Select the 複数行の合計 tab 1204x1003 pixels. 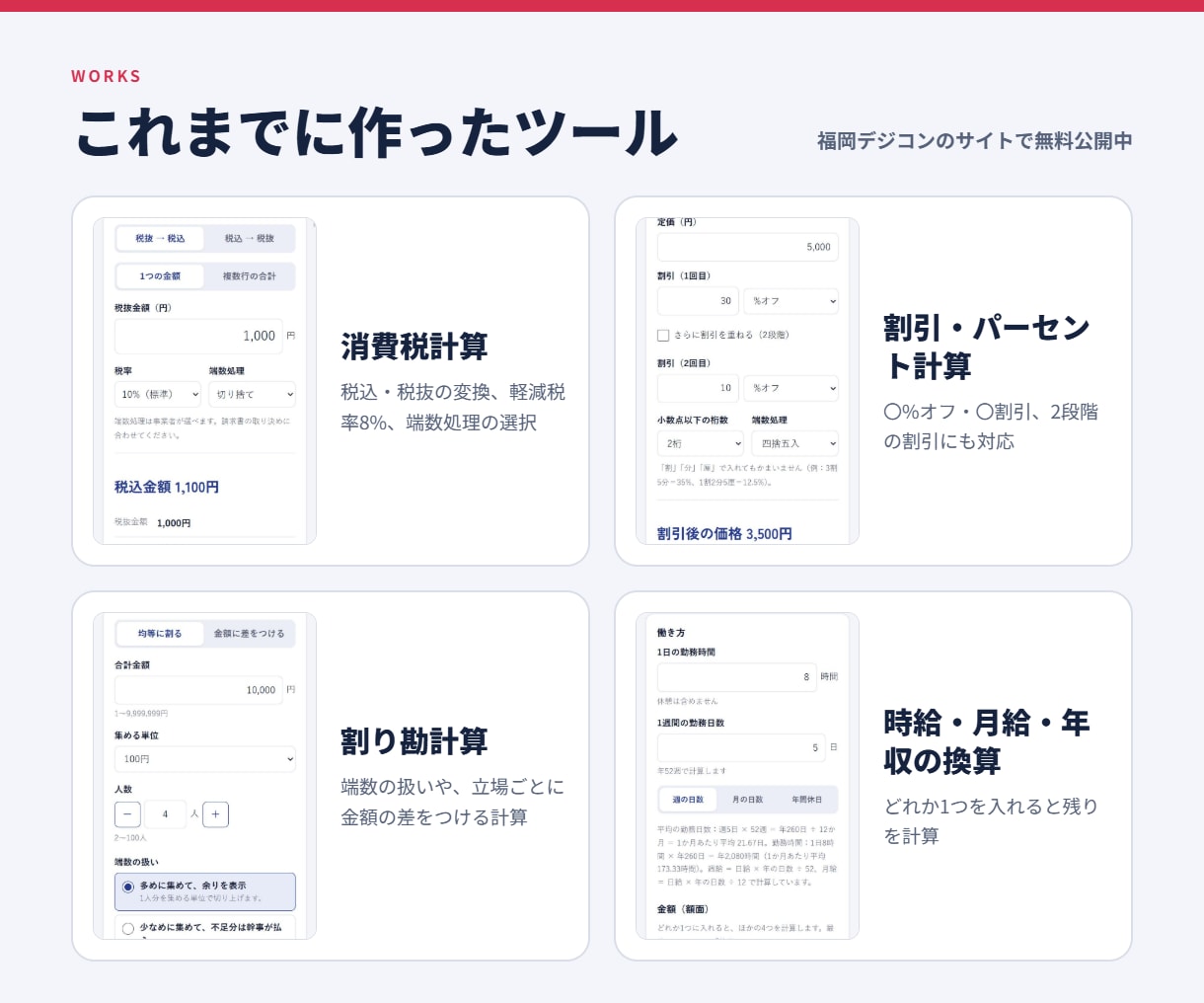point(249,276)
